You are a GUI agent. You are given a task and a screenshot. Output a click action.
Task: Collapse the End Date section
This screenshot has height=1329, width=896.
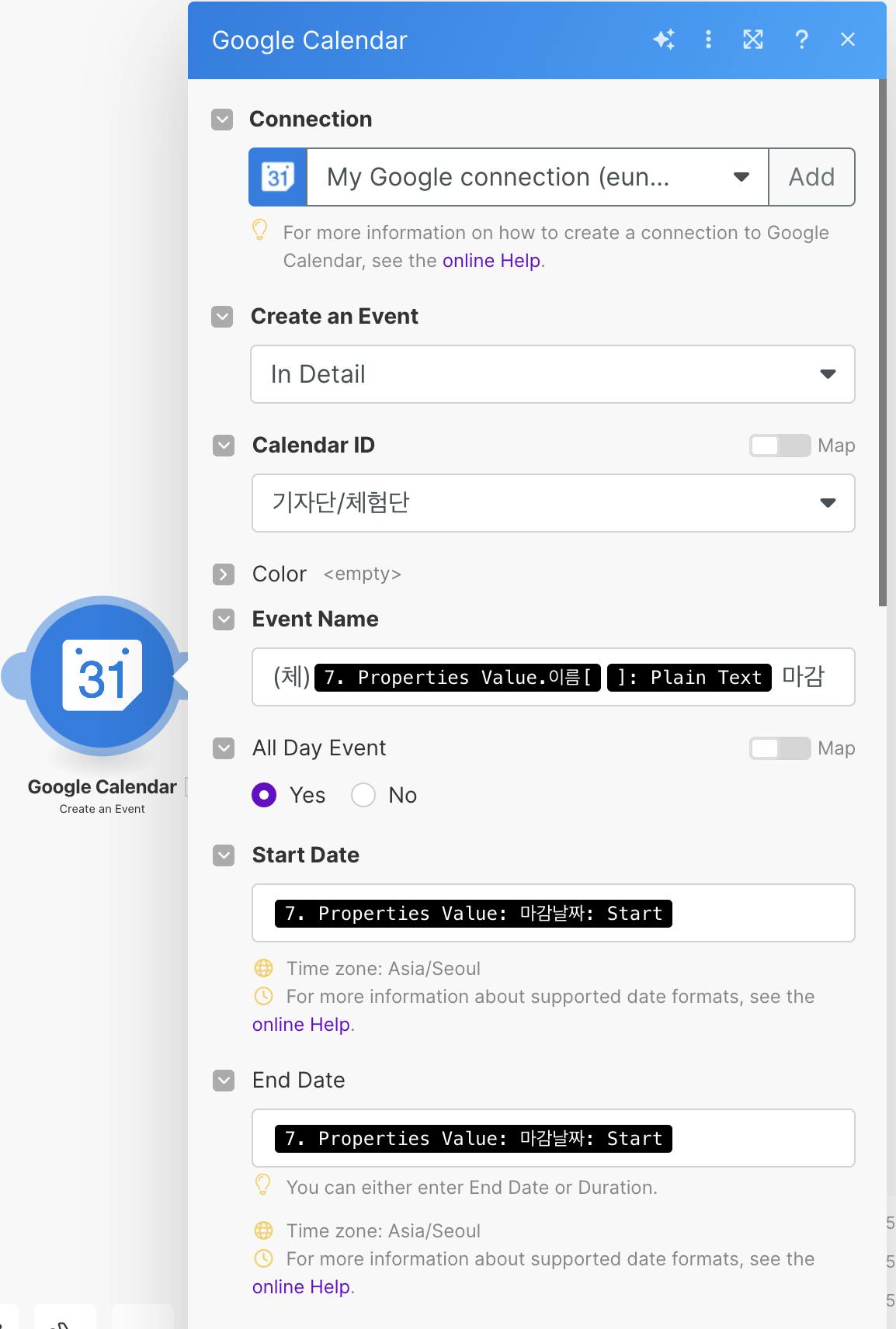click(224, 1081)
